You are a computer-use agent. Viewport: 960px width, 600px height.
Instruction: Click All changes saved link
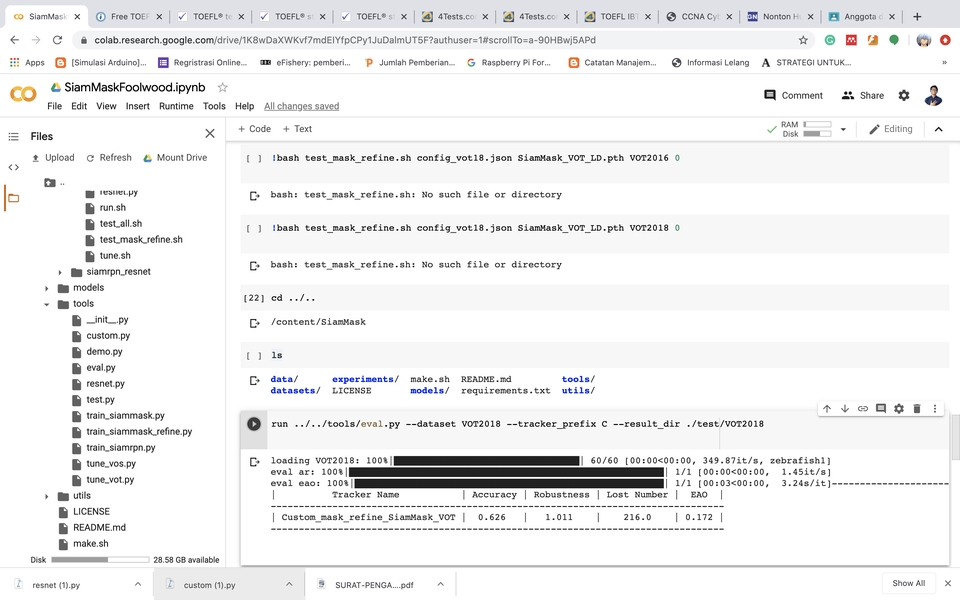coord(301,107)
